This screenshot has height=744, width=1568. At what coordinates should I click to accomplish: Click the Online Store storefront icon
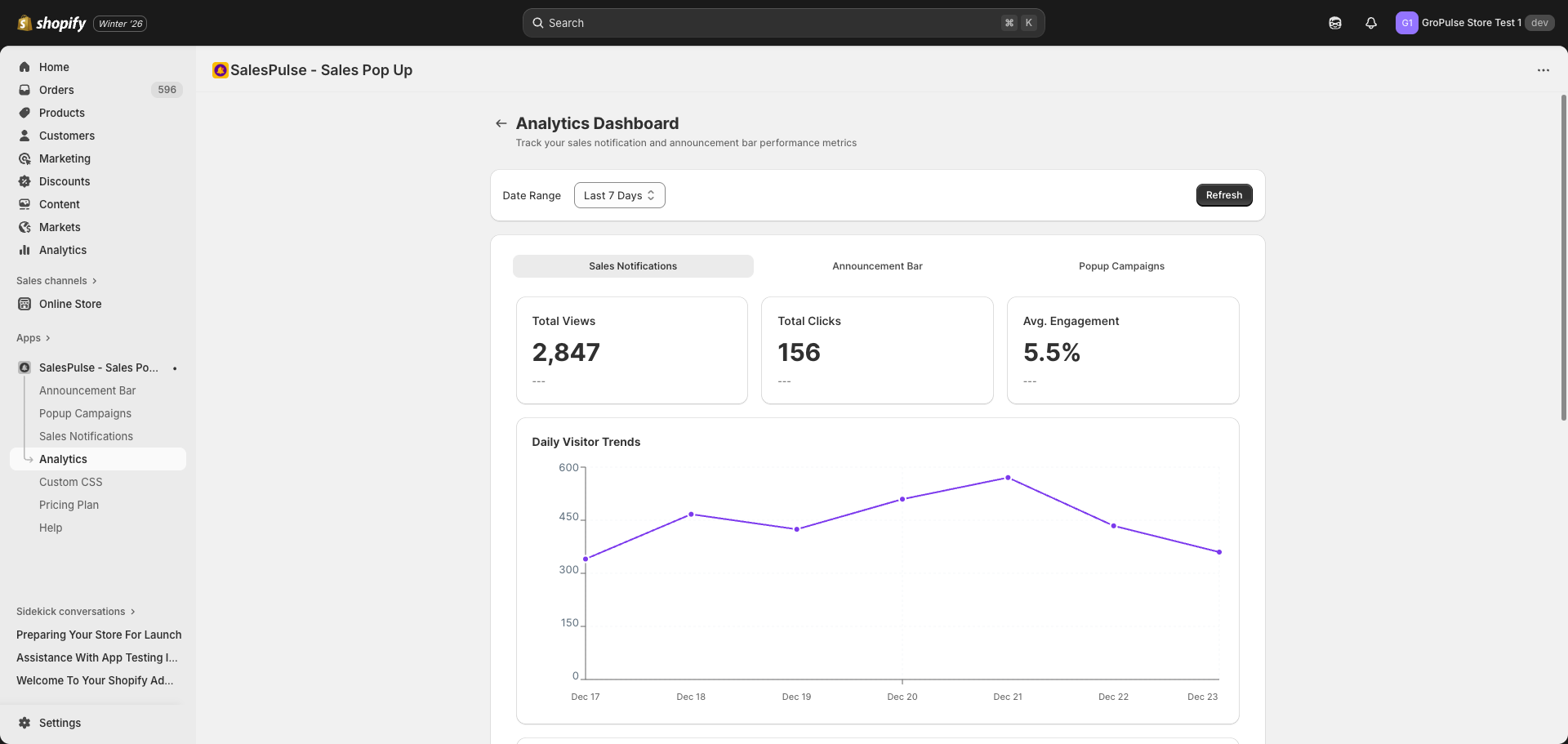[x=24, y=304]
